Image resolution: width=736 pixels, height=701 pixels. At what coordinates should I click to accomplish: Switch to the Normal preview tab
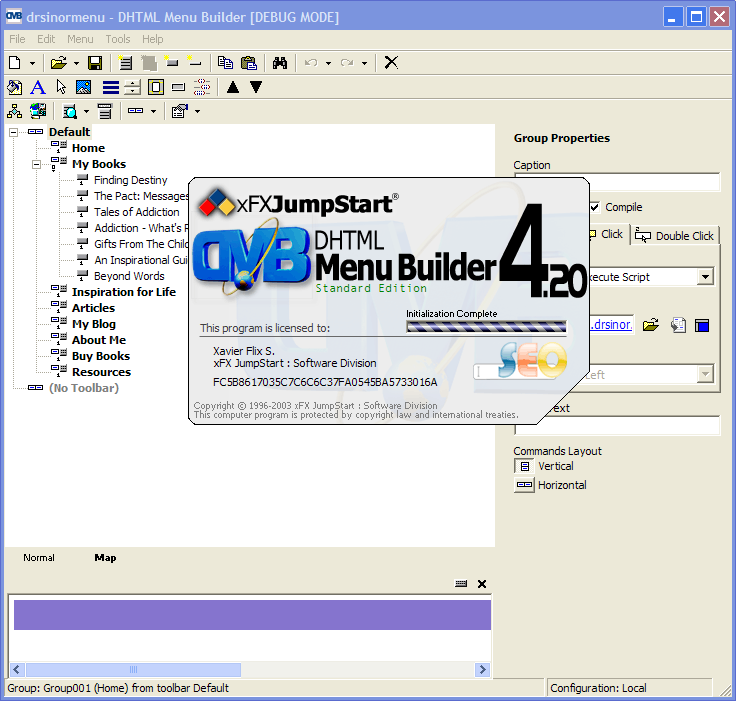tap(39, 558)
